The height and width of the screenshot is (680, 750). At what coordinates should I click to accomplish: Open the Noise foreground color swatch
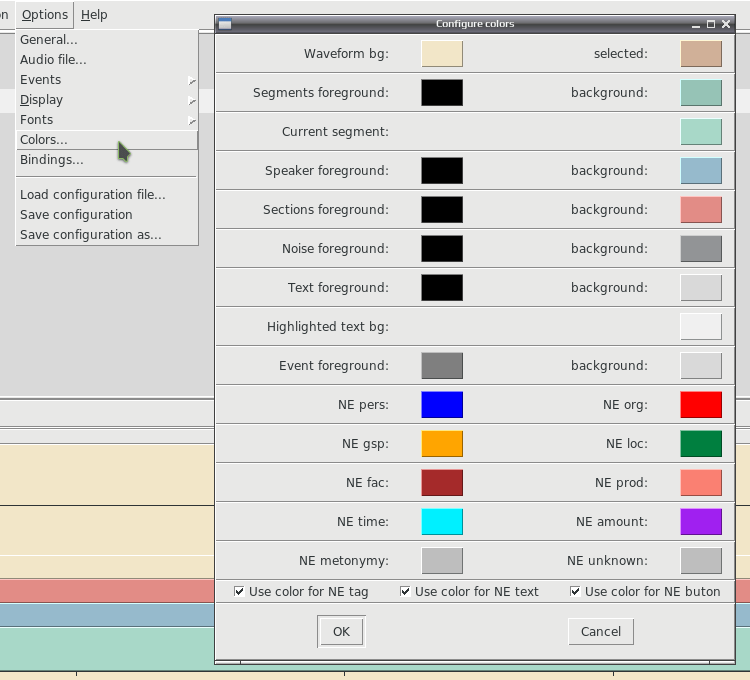click(442, 249)
